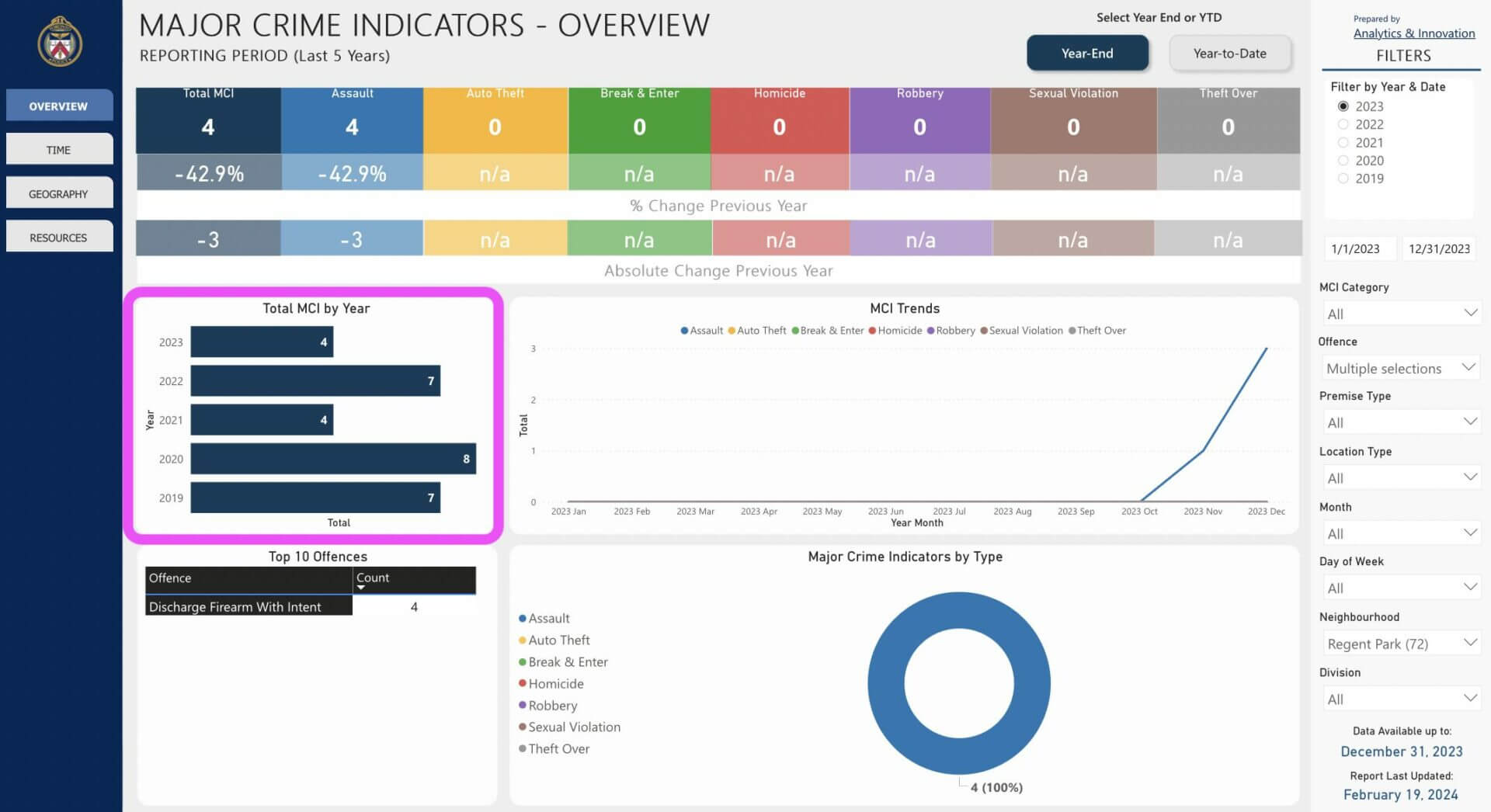Viewport: 1491px width, 812px height.
Task: Click Sexual Violation legend dot by donut chart
Action: 523,727
